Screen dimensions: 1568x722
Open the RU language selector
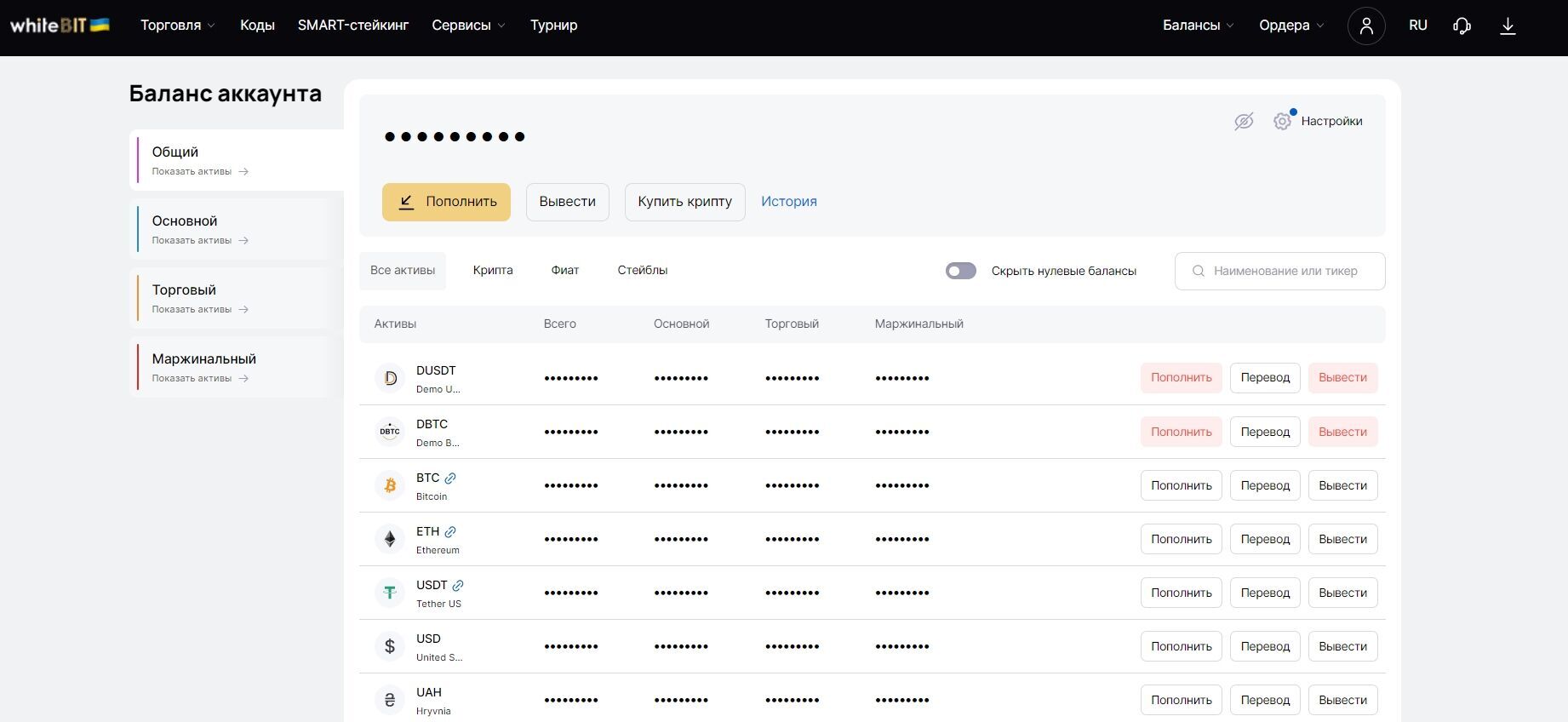pos(1418,26)
